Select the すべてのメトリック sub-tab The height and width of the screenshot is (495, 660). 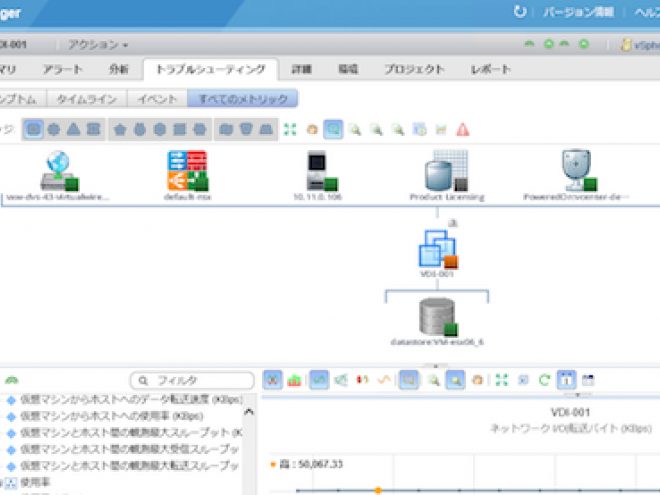click(x=243, y=99)
